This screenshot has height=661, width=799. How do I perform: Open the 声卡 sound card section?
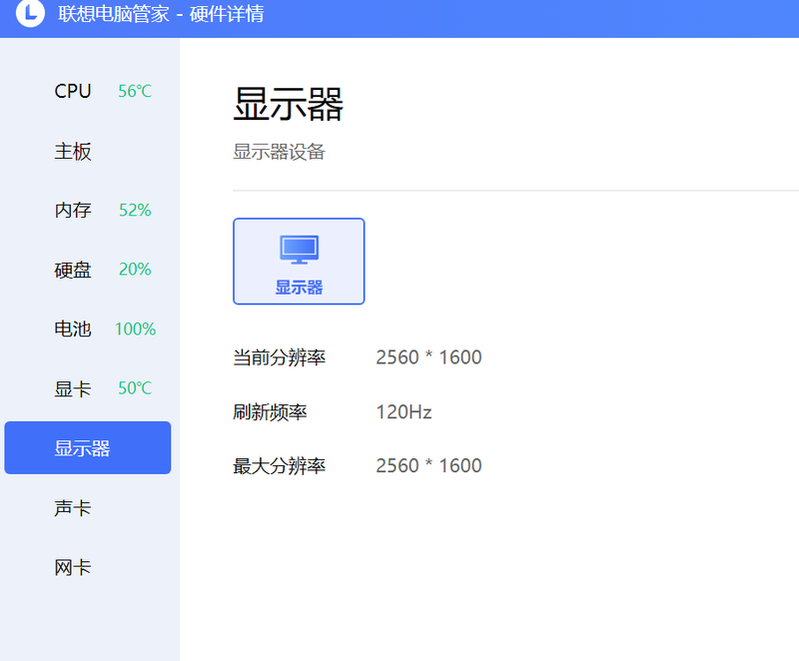pyautogui.click(x=73, y=508)
